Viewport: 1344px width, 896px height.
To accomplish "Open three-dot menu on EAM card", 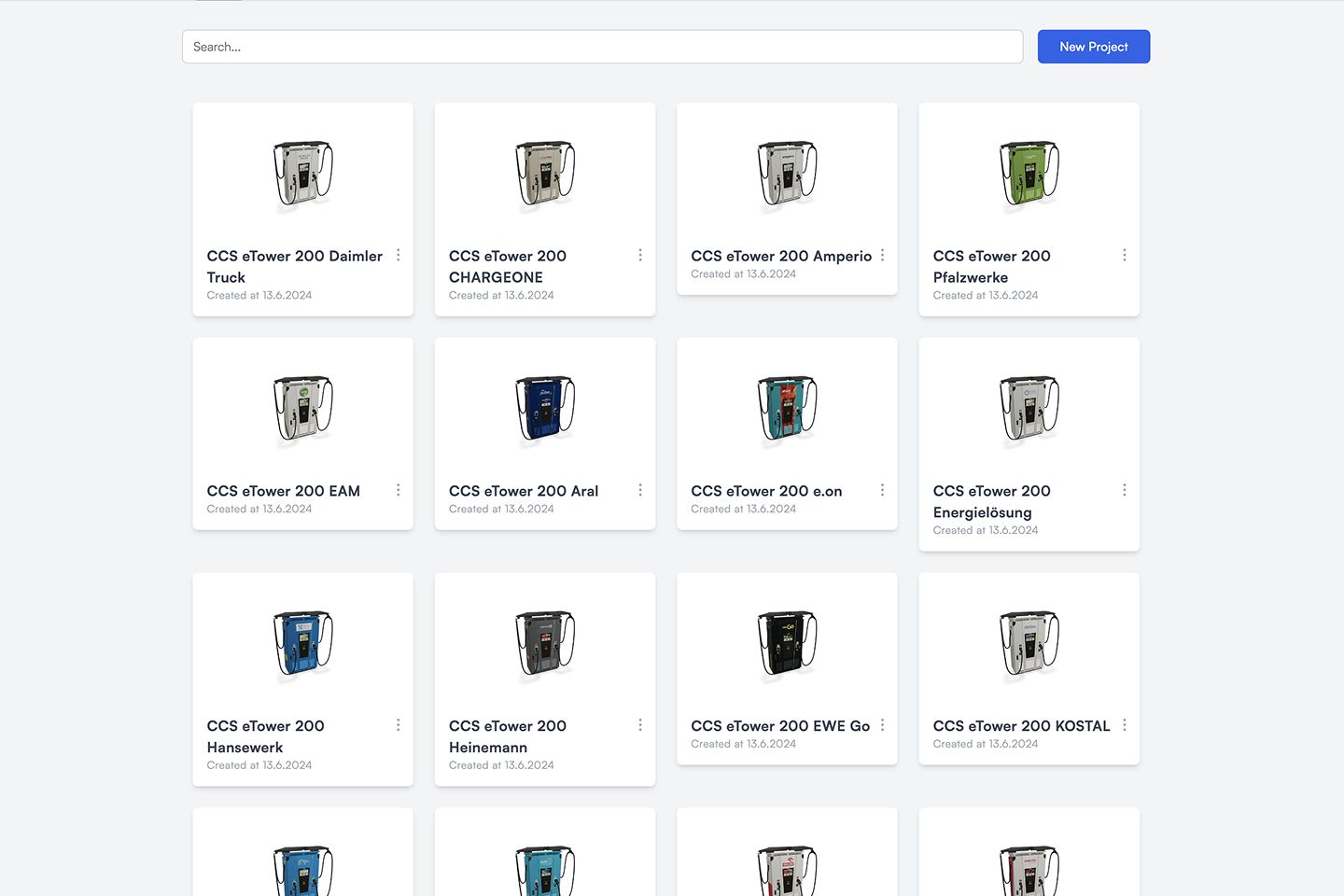I will click(399, 490).
